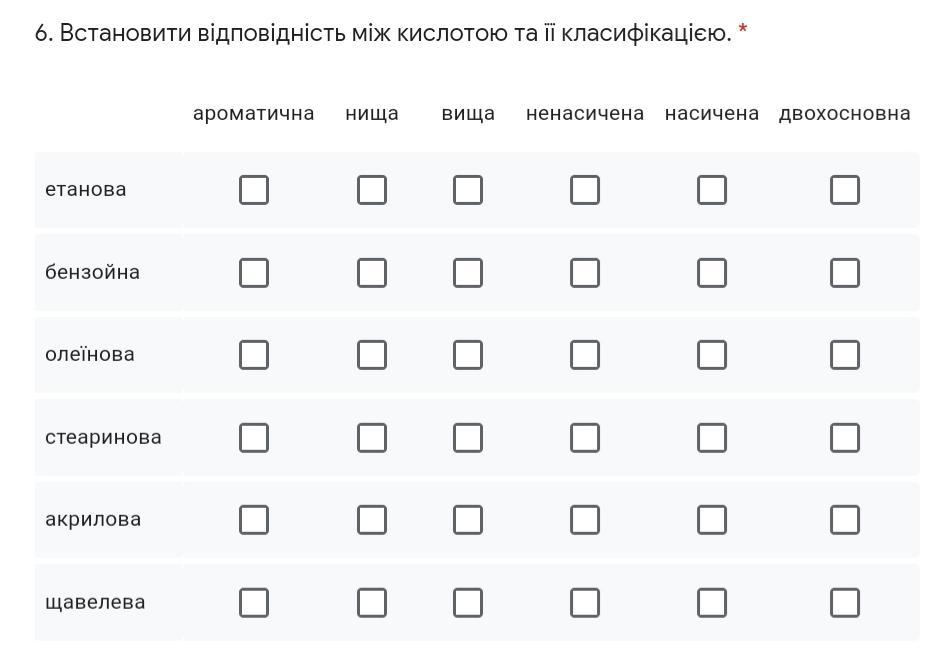This screenshot has height=671, width=940.
Task: Check ароматична box in етанова row
Action: pos(254,190)
